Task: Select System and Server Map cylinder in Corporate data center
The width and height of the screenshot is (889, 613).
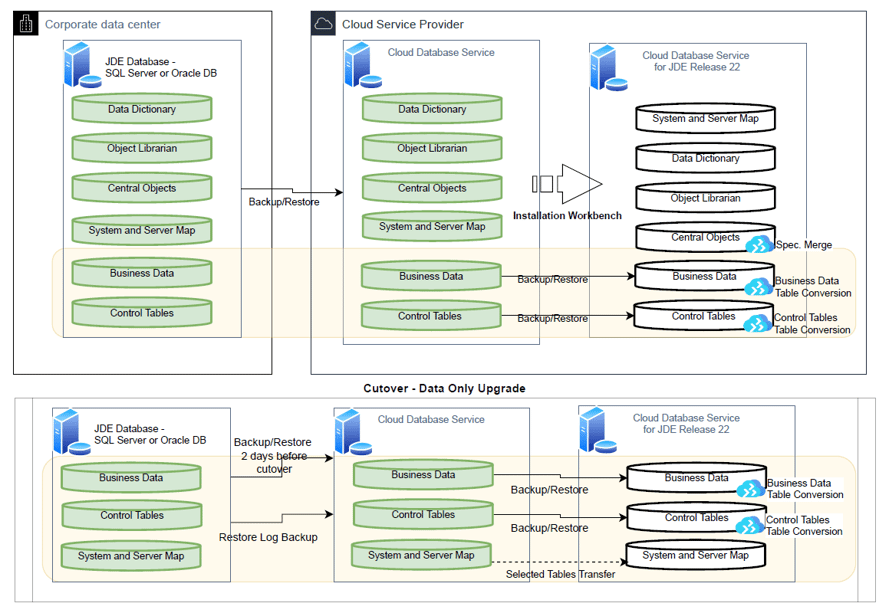Action: [142, 230]
